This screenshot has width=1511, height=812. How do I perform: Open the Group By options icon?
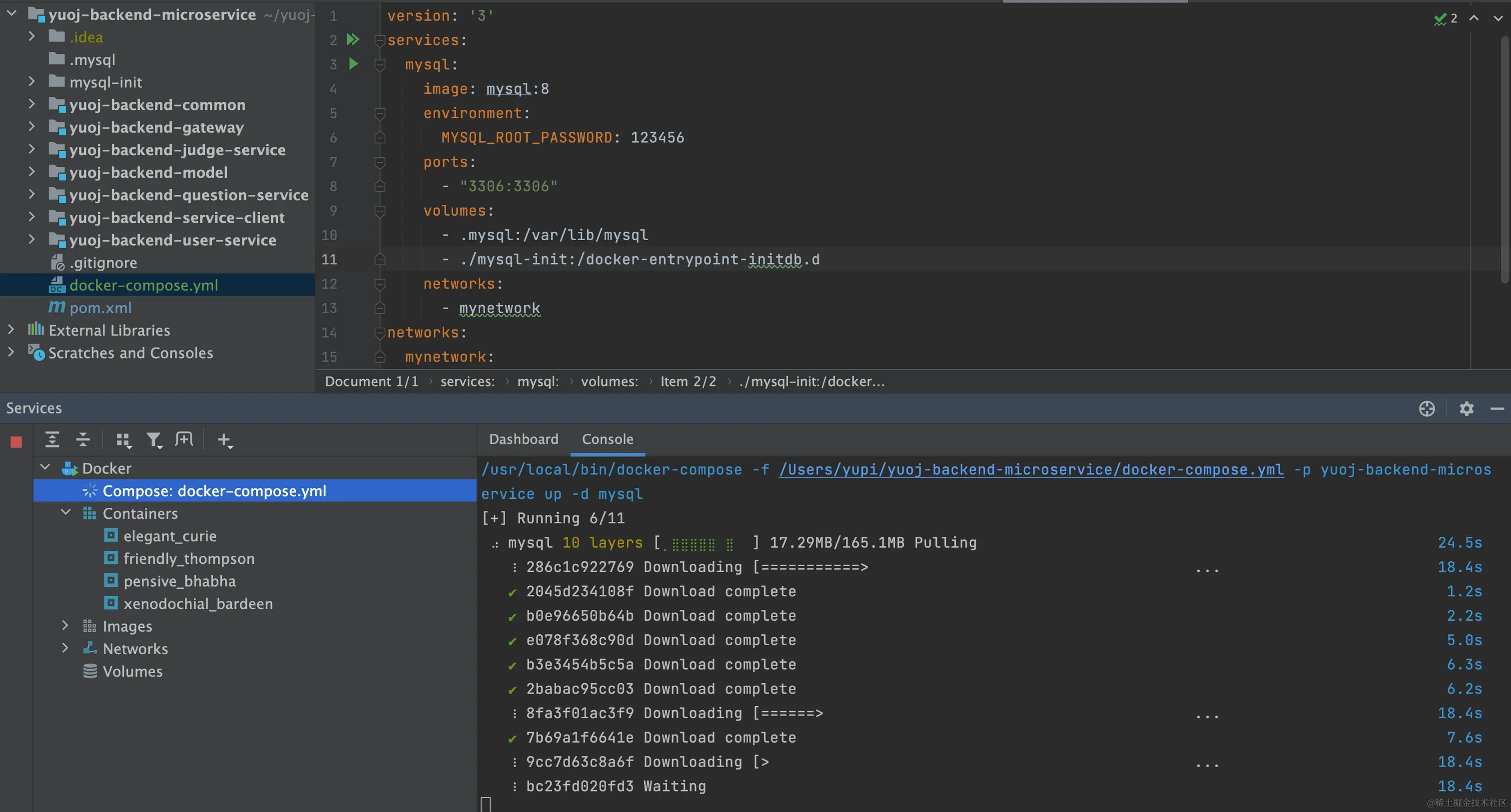(122, 440)
